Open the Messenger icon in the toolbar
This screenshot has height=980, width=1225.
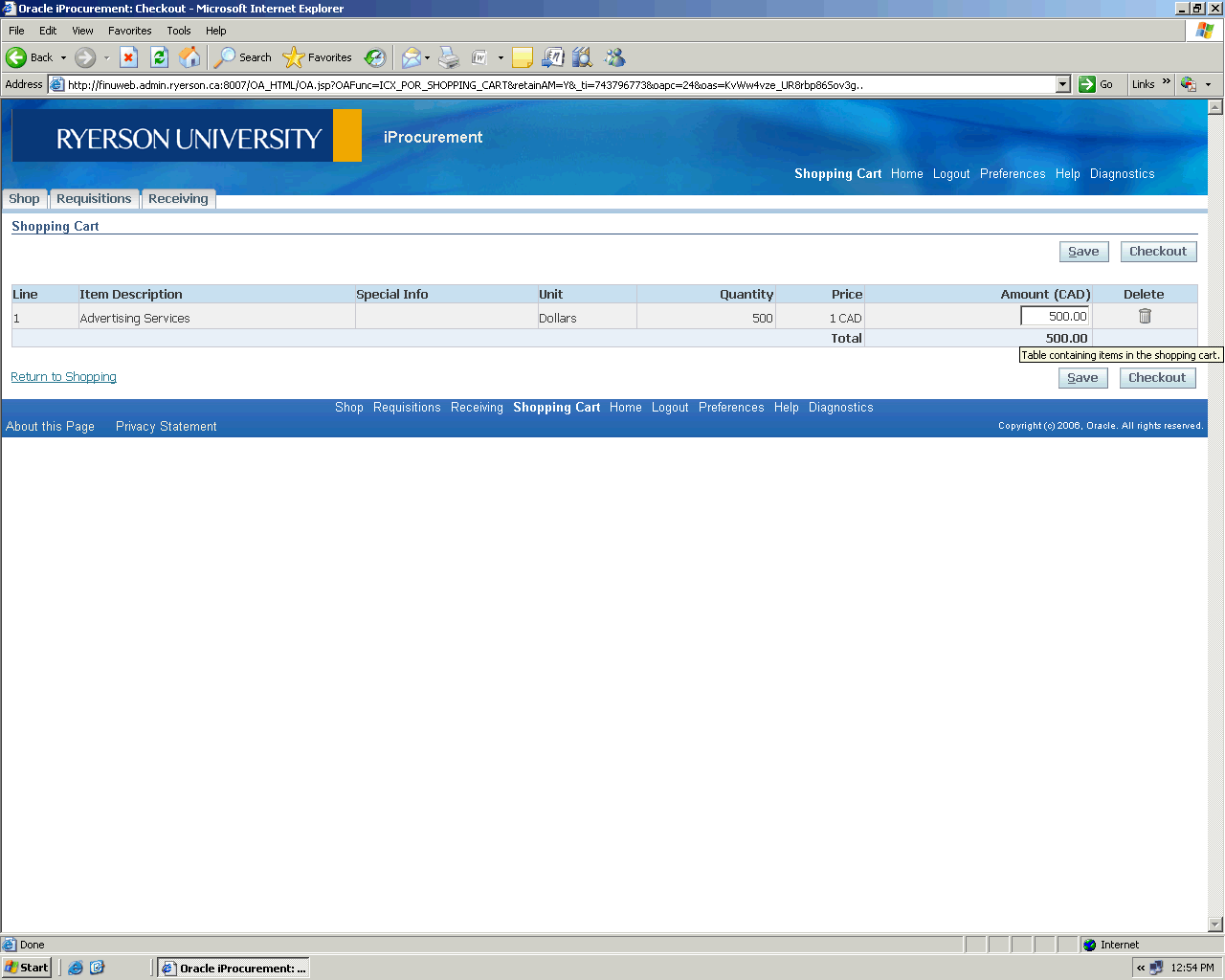click(614, 57)
